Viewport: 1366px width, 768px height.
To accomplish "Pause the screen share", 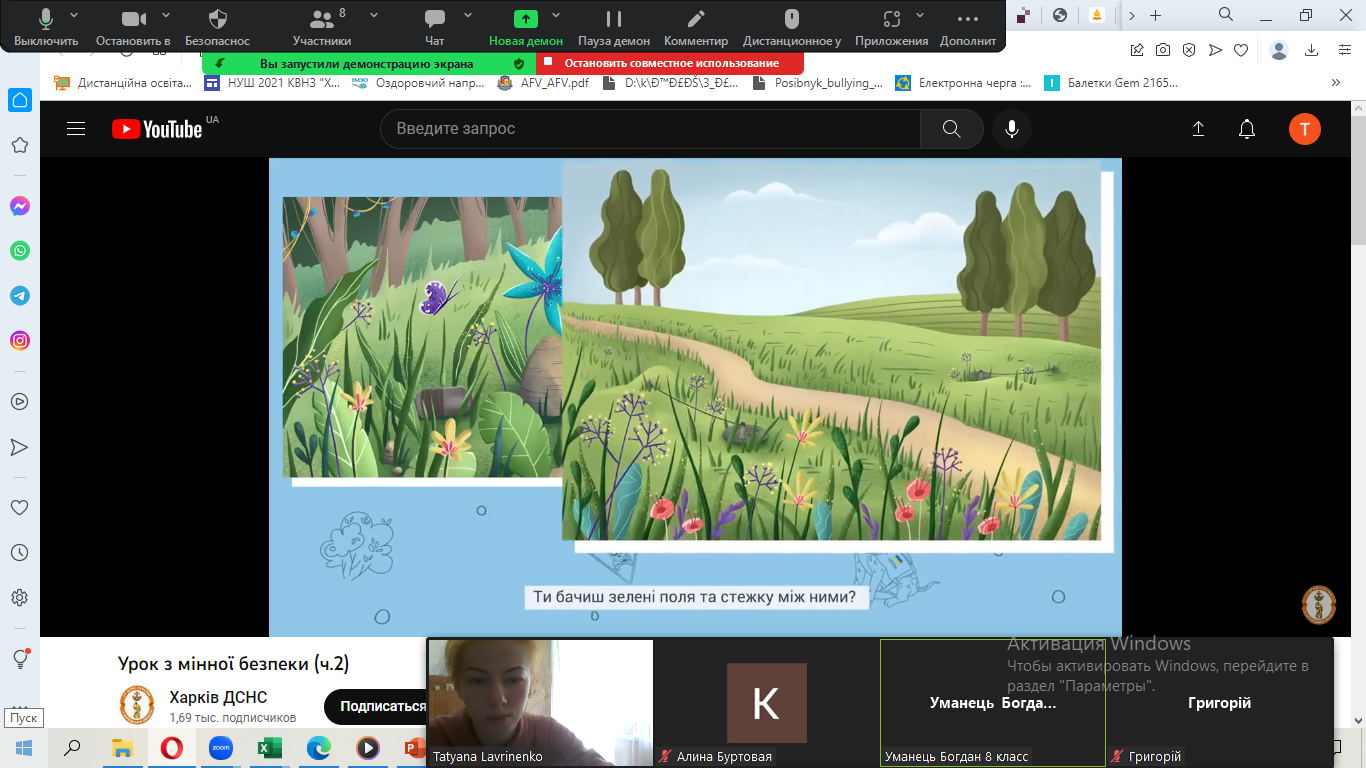I will [x=614, y=26].
